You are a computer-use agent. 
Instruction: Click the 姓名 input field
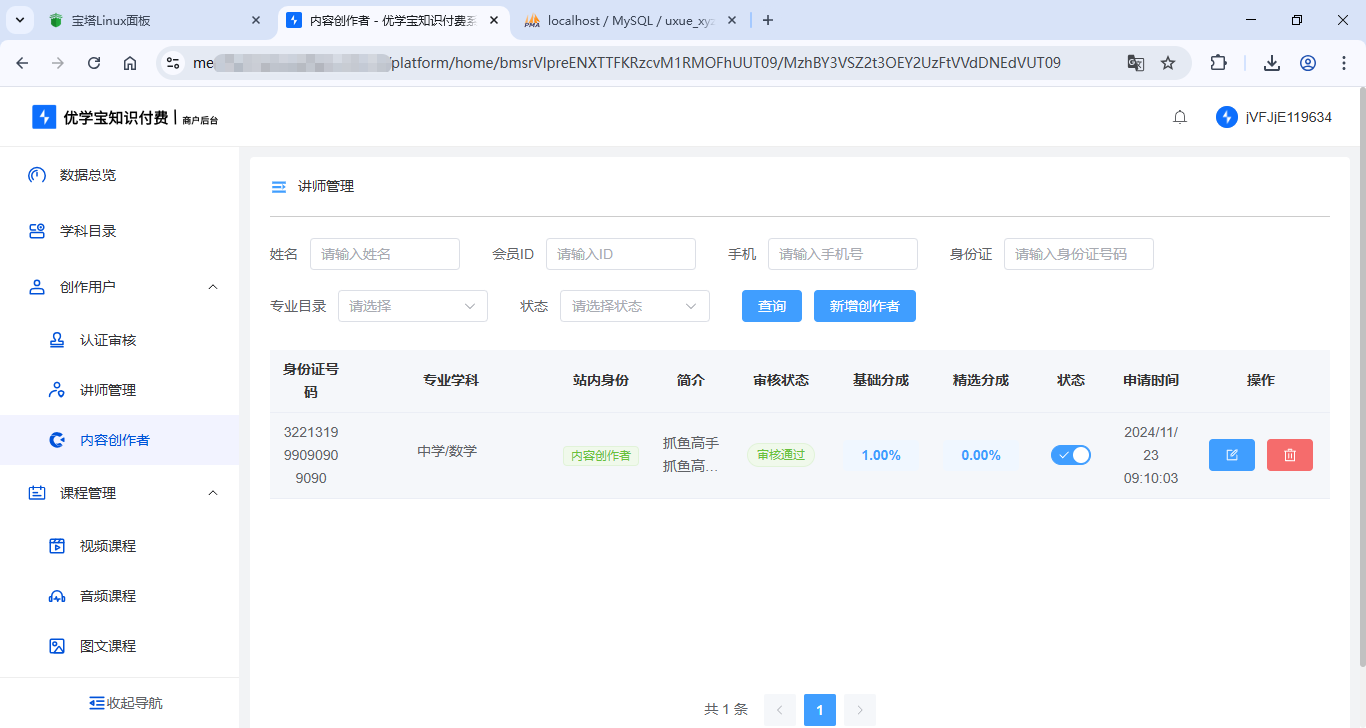pyautogui.click(x=384, y=254)
